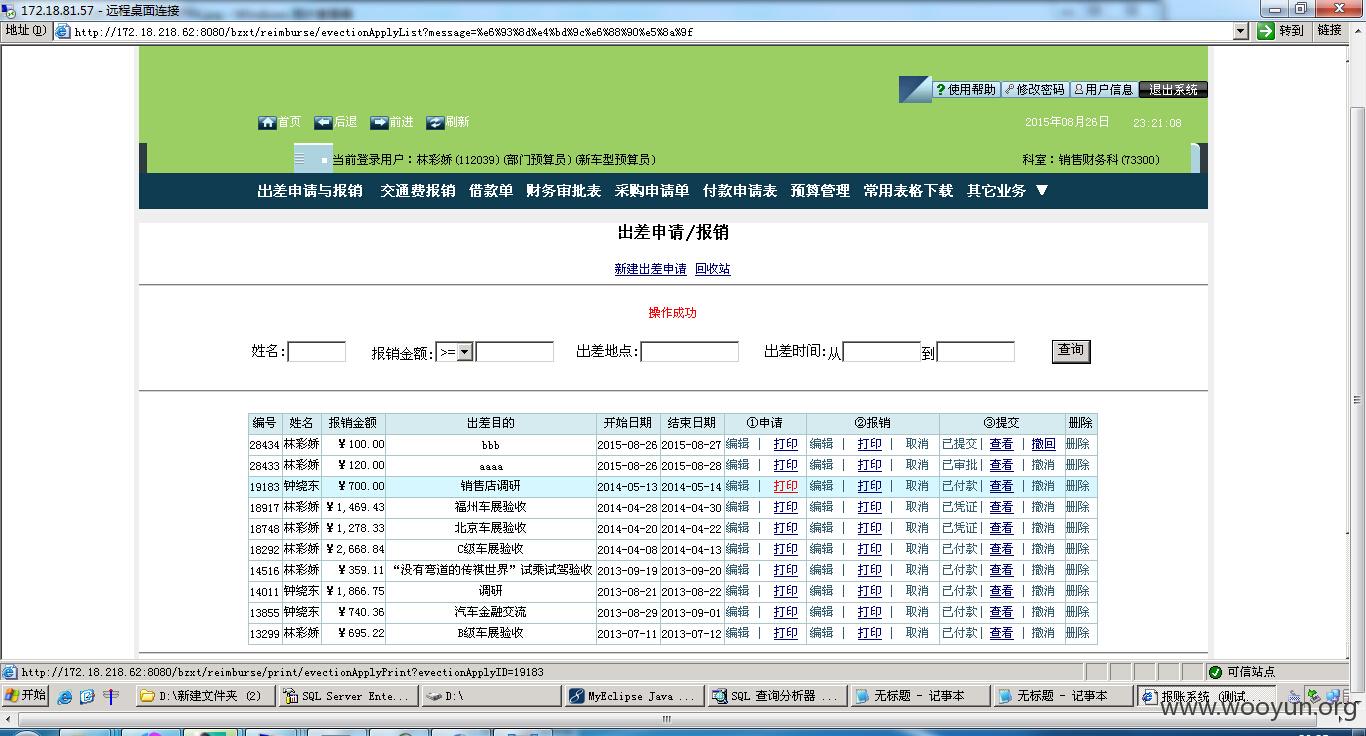Go to 首页 home icon

[x=267, y=122]
